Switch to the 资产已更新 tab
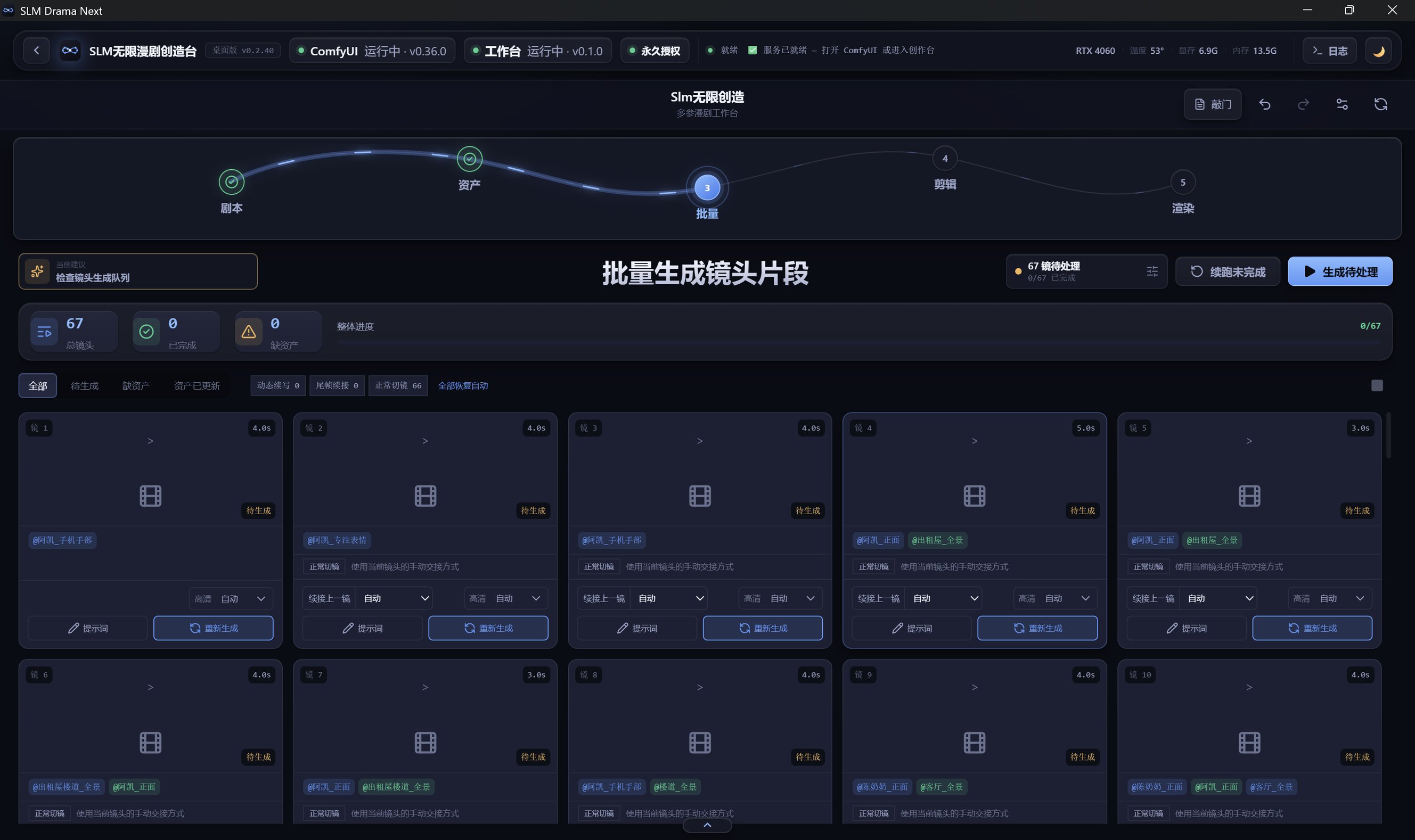Viewport: 1415px width, 840px height. click(x=197, y=385)
